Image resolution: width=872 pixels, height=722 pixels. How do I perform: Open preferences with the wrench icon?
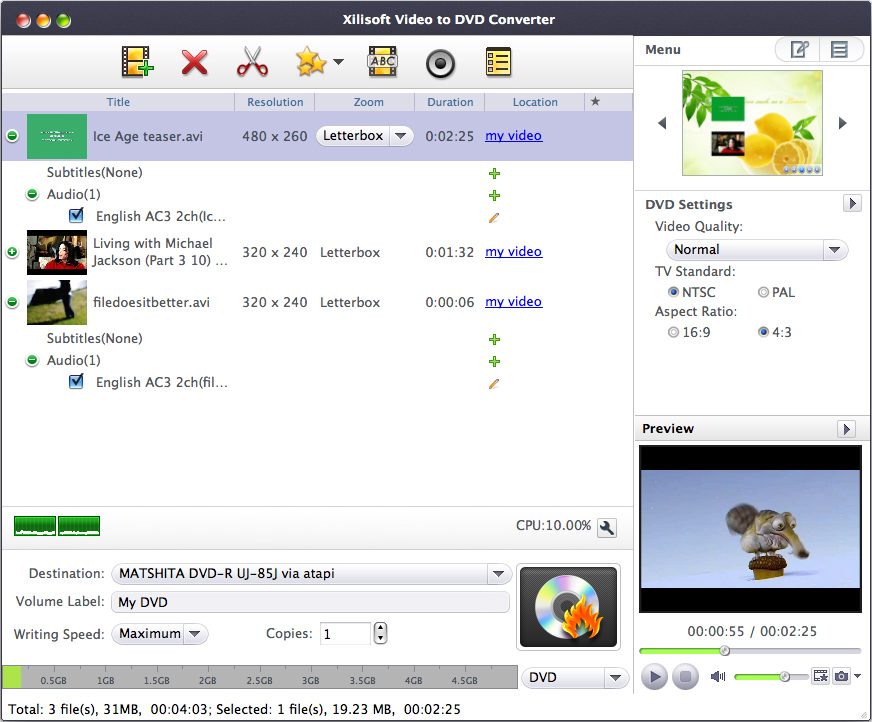click(606, 527)
